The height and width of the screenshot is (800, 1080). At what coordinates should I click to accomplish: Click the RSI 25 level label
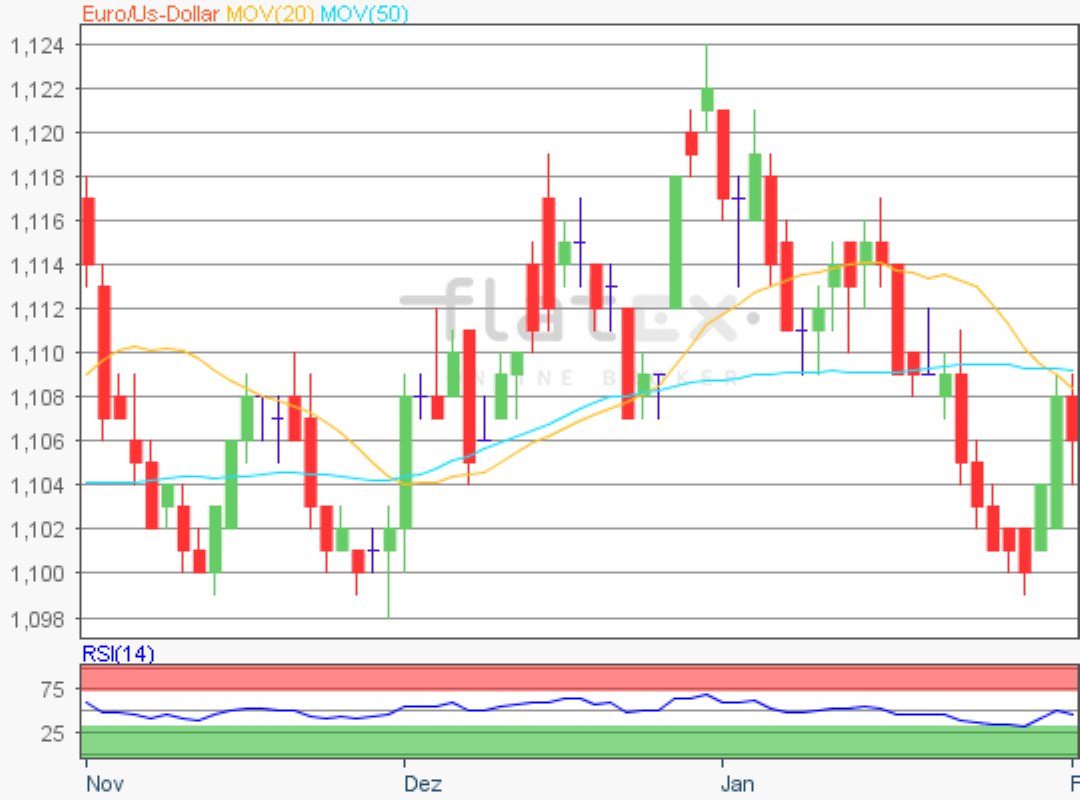(53, 733)
